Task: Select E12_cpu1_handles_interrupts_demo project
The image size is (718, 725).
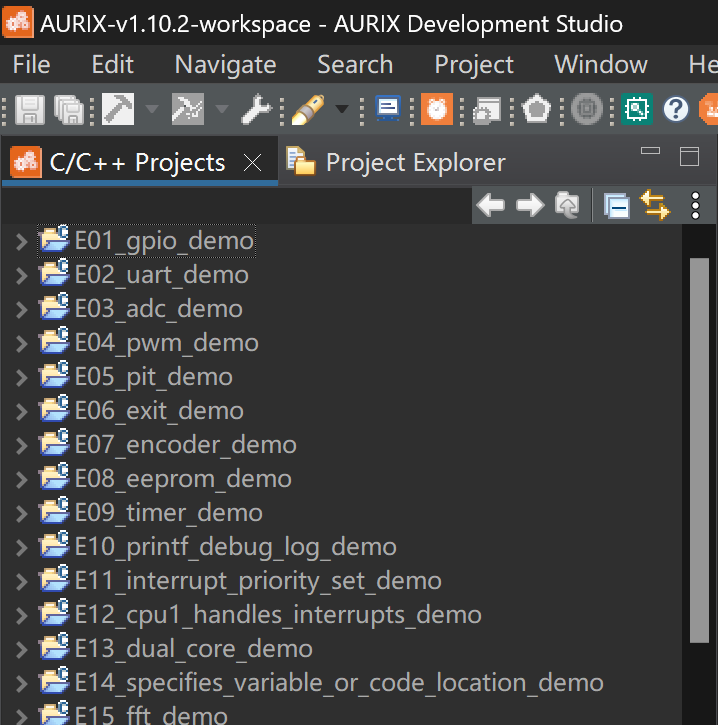Action: [278, 615]
